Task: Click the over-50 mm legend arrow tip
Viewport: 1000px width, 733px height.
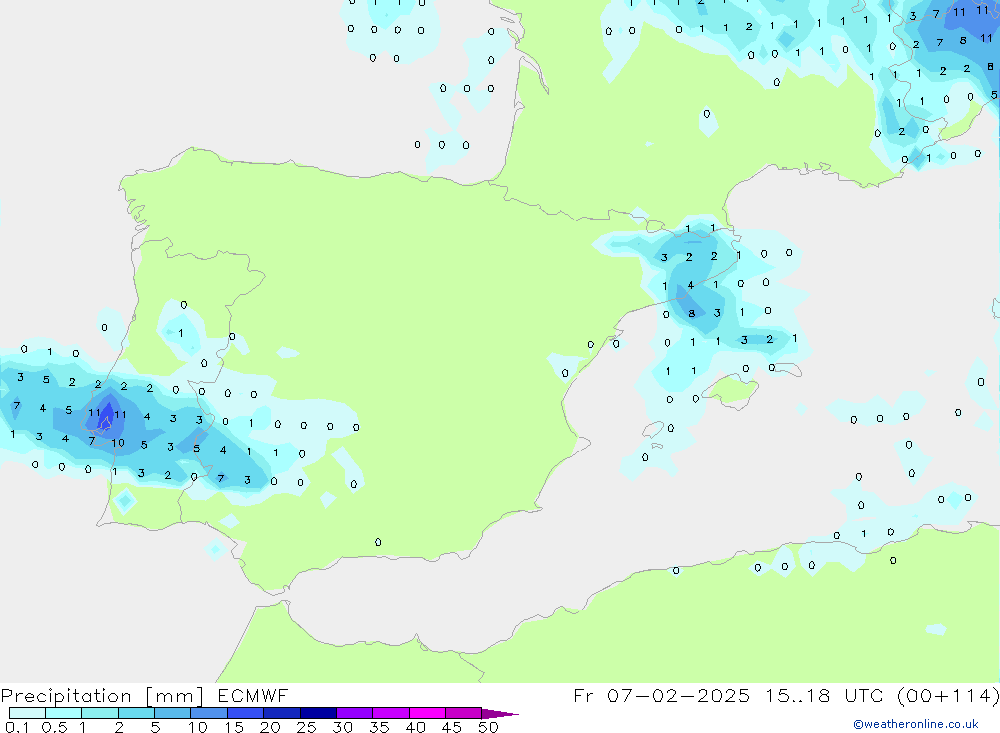Action: click(500, 714)
